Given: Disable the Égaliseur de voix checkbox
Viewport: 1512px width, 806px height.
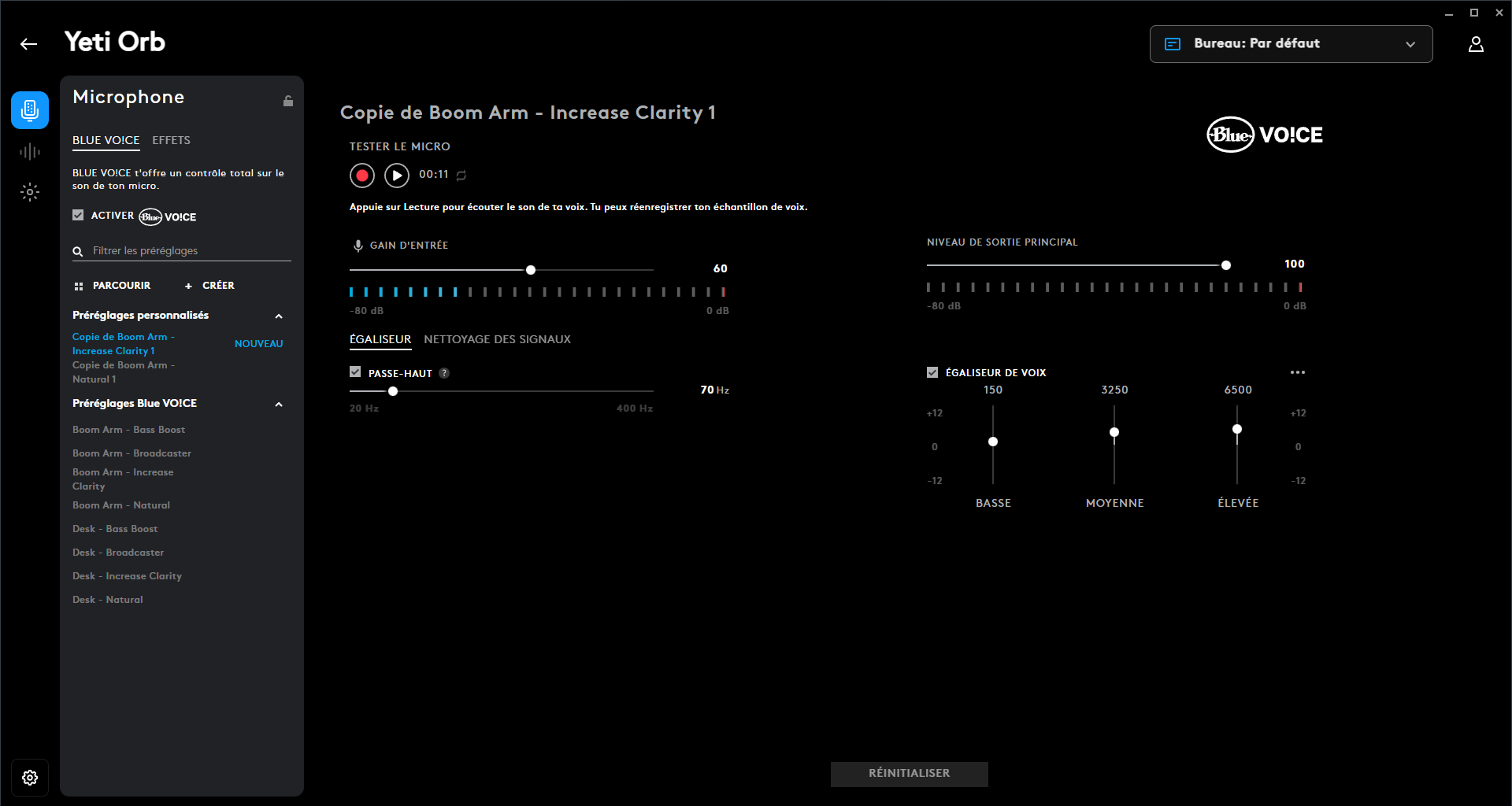Looking at the screenshot, I should point(932,372).
